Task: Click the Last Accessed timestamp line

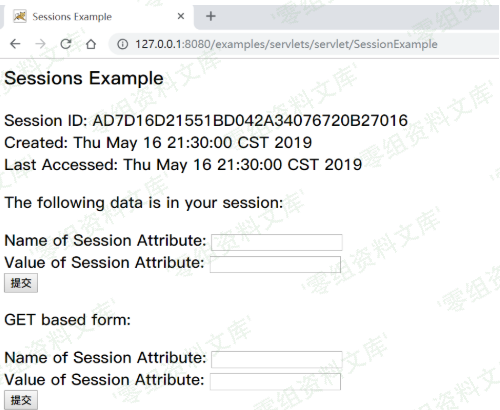Action: click(183, 165)
